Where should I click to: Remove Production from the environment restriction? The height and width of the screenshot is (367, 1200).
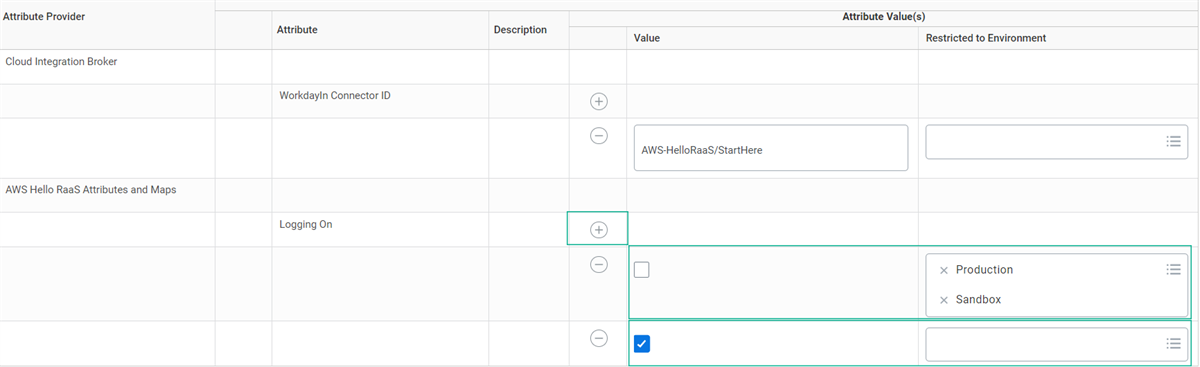943,270
